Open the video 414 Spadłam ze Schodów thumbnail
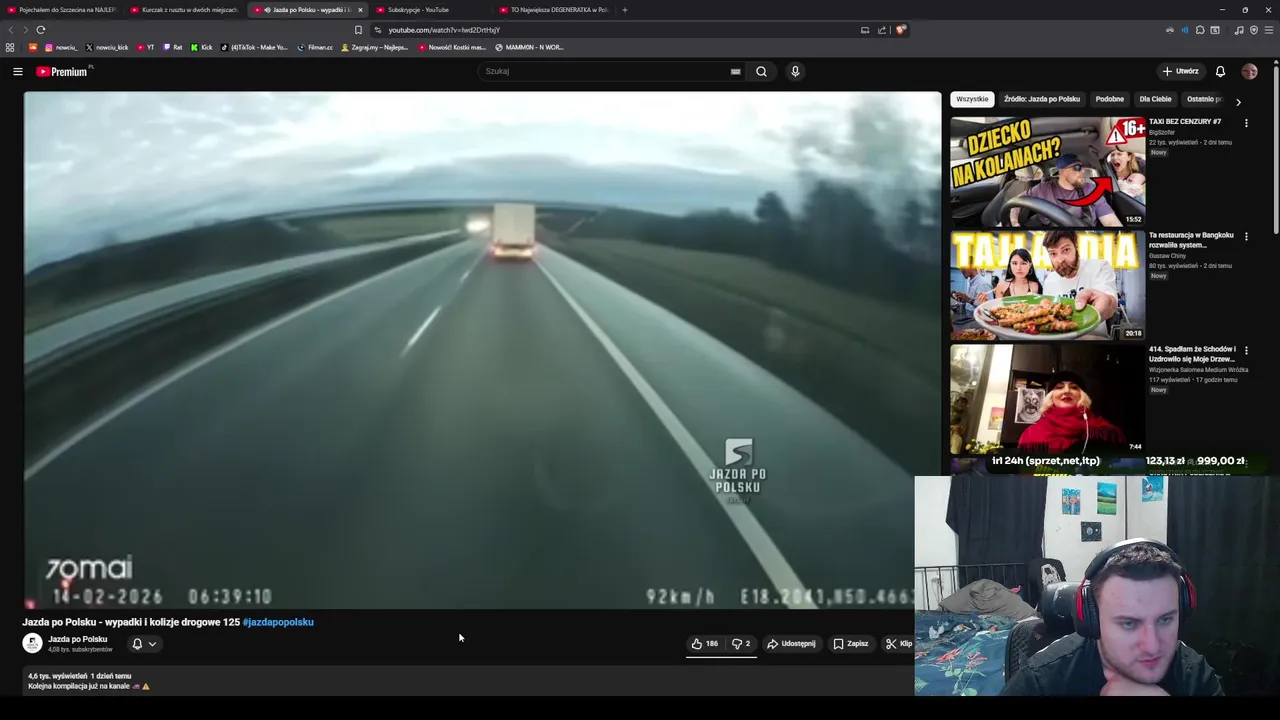Image resolution: width=1280 pixels, height=720 pixels. (1047, 400)
